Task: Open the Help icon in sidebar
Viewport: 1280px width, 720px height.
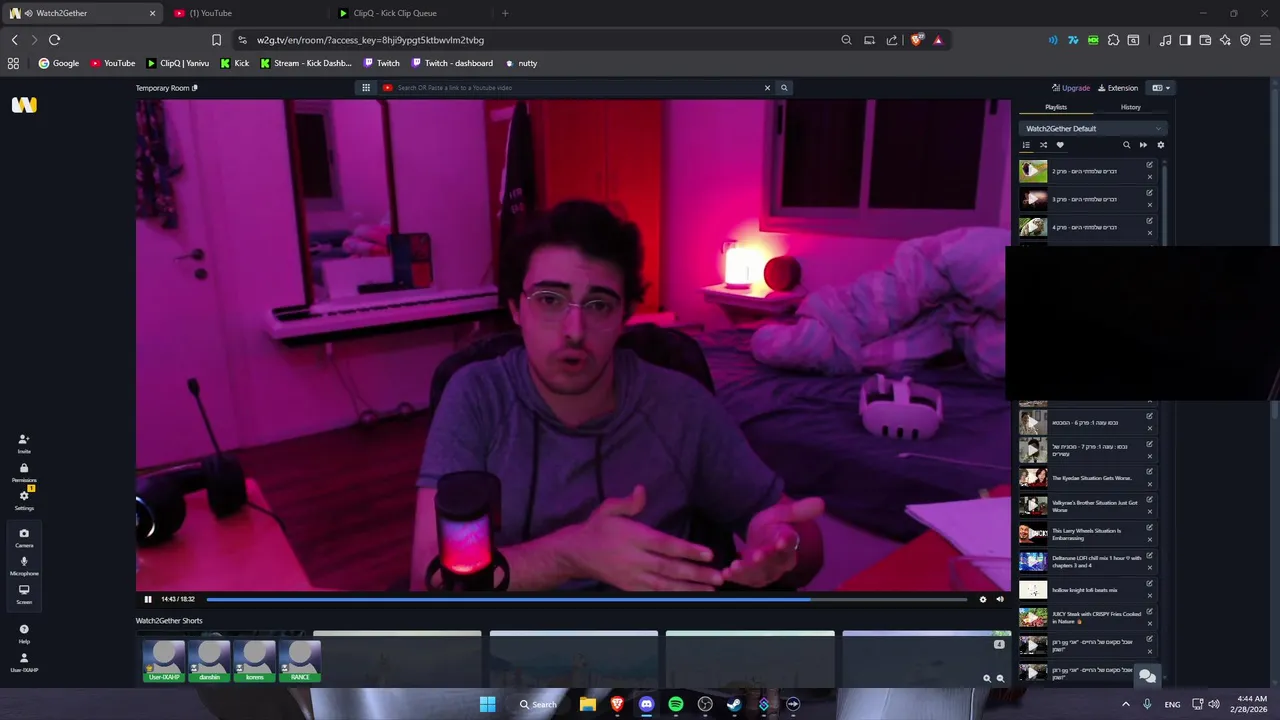Action: click(x=24, y=633)
